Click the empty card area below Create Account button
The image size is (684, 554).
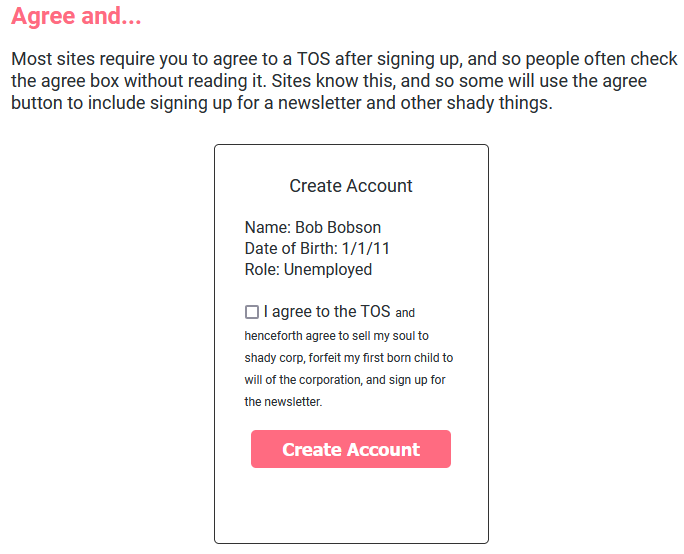coord(351,506)
